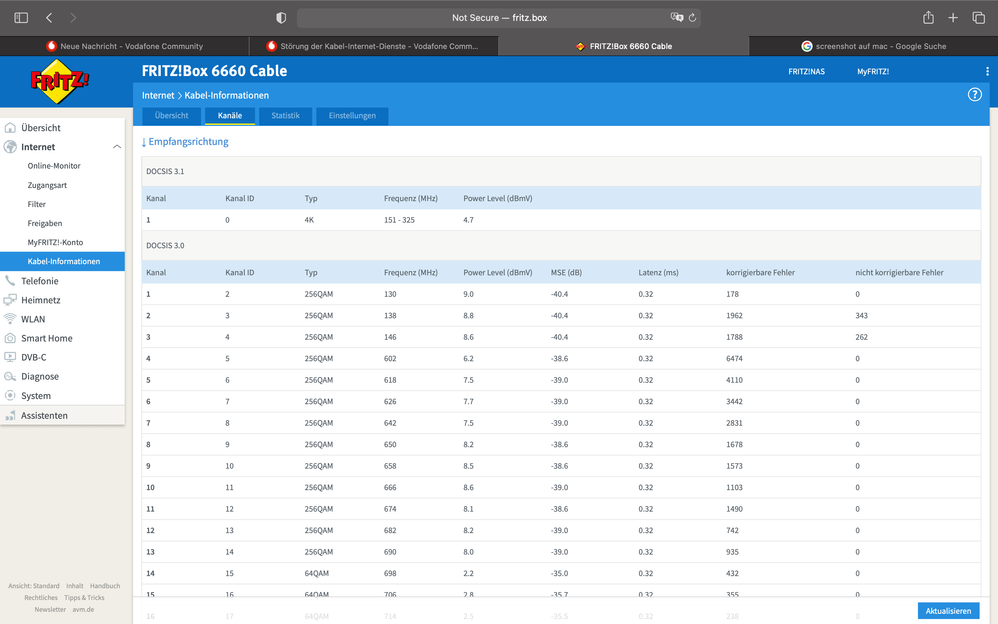Click the Aktualisieren button
Image resolution: width=998 pixels, height=624 pixels.
point(948,611)
